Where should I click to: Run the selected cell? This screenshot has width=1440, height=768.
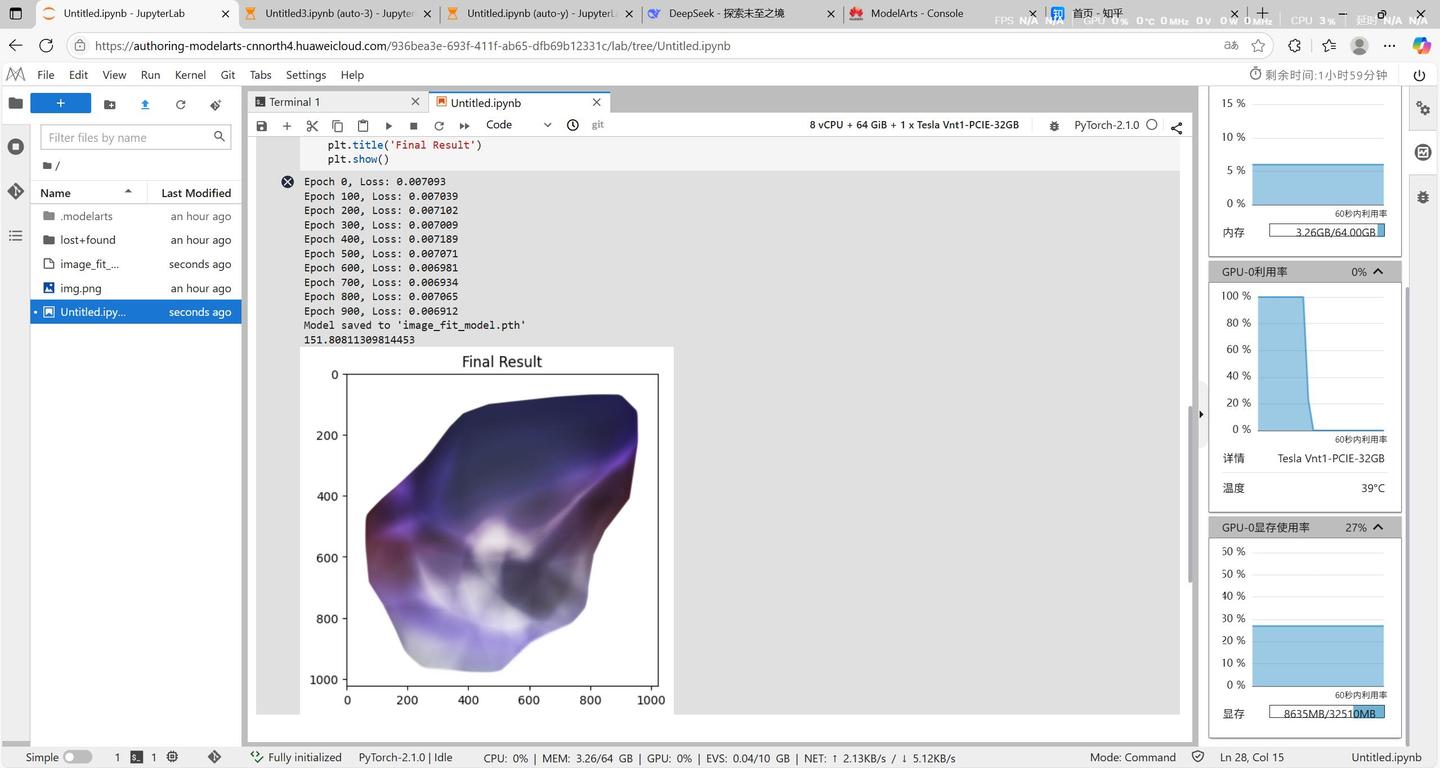(389, 126)
